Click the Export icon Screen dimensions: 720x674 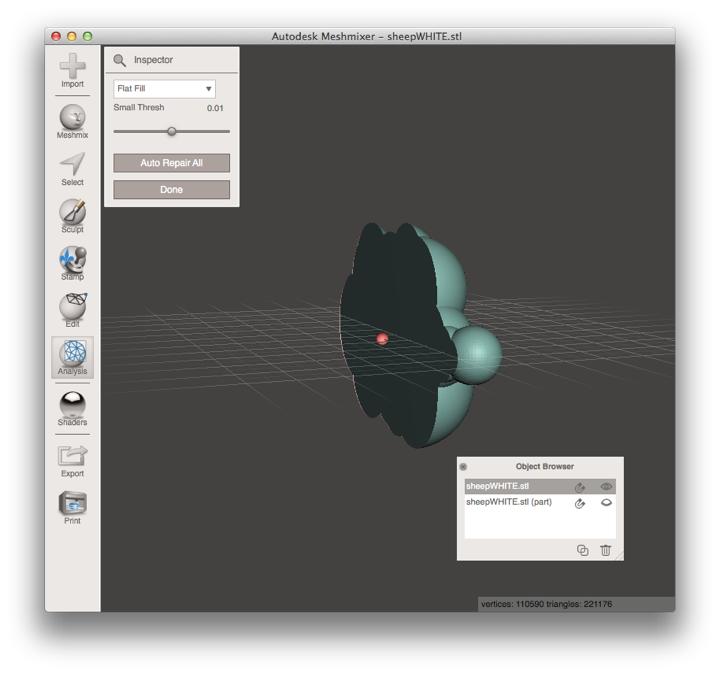click(x=72, y=456)
